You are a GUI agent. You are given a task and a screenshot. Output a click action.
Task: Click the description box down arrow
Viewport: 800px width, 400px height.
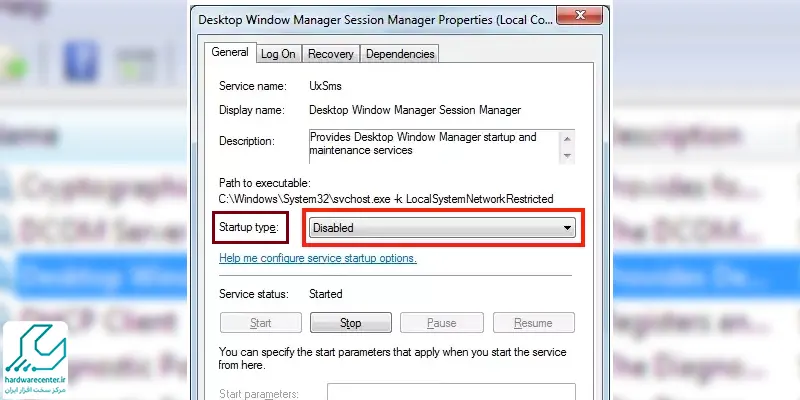pos(567,155)
